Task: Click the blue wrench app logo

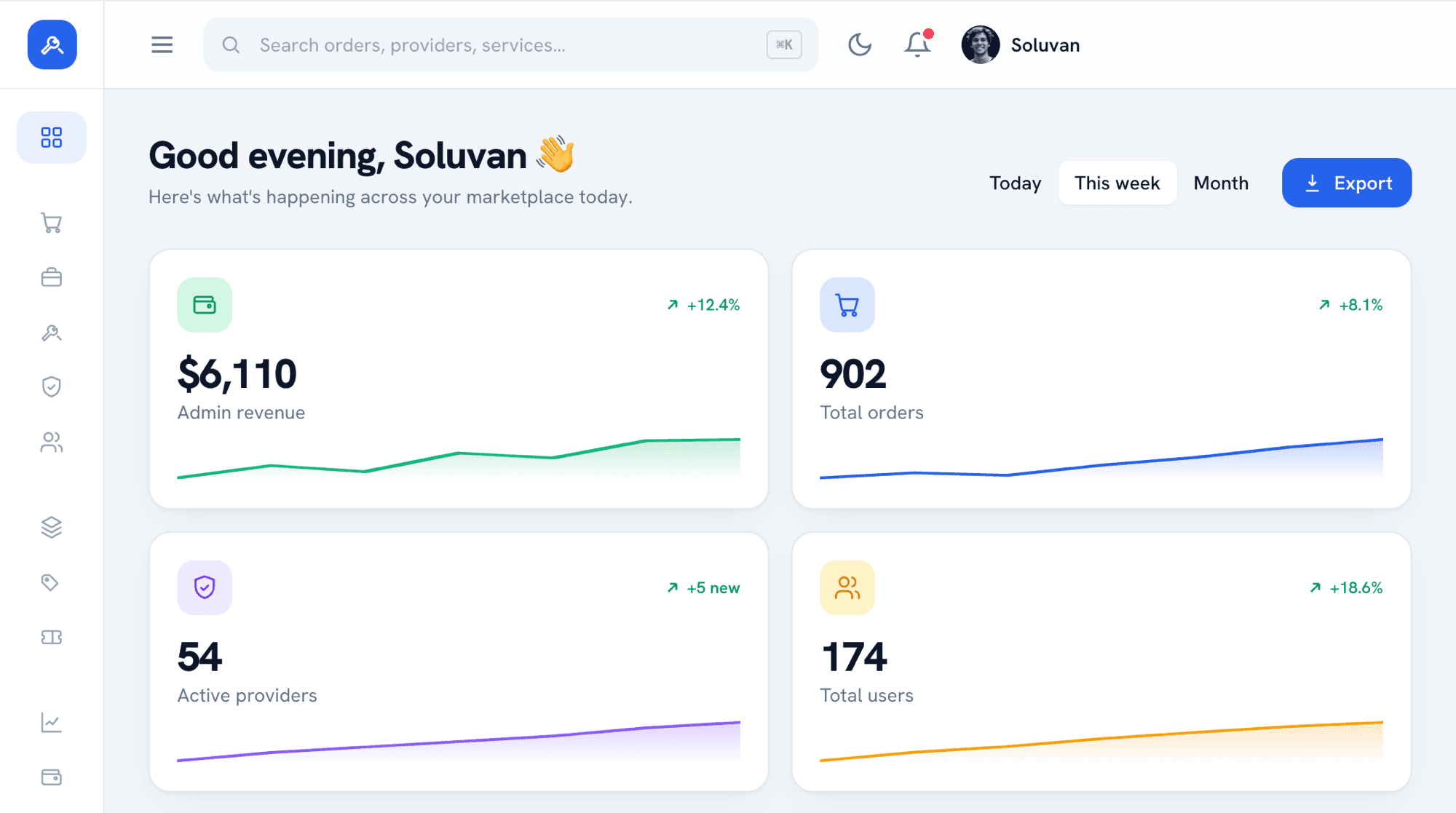Action: 52,44
